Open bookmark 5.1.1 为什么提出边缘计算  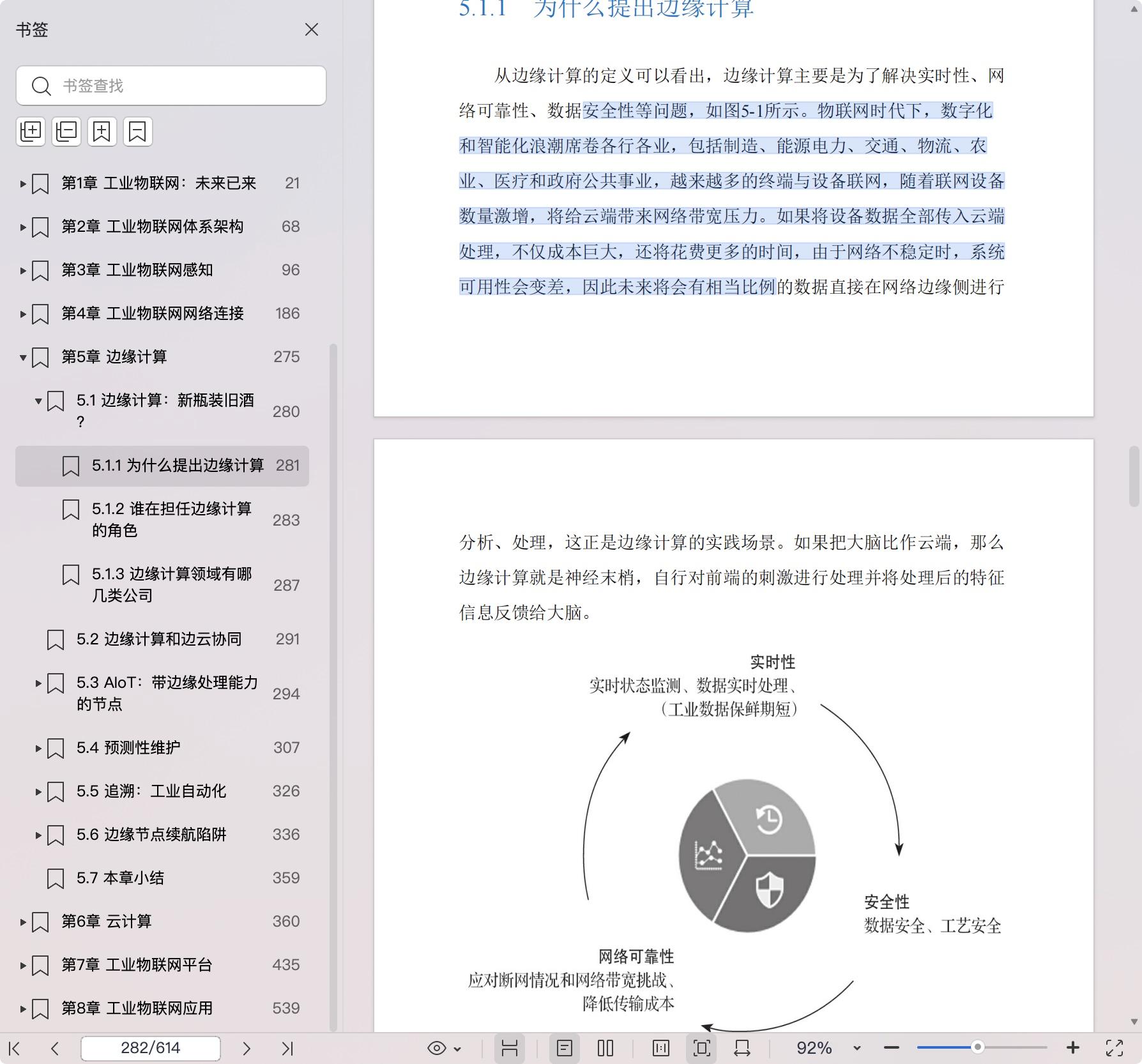click(x=162, y=466)
